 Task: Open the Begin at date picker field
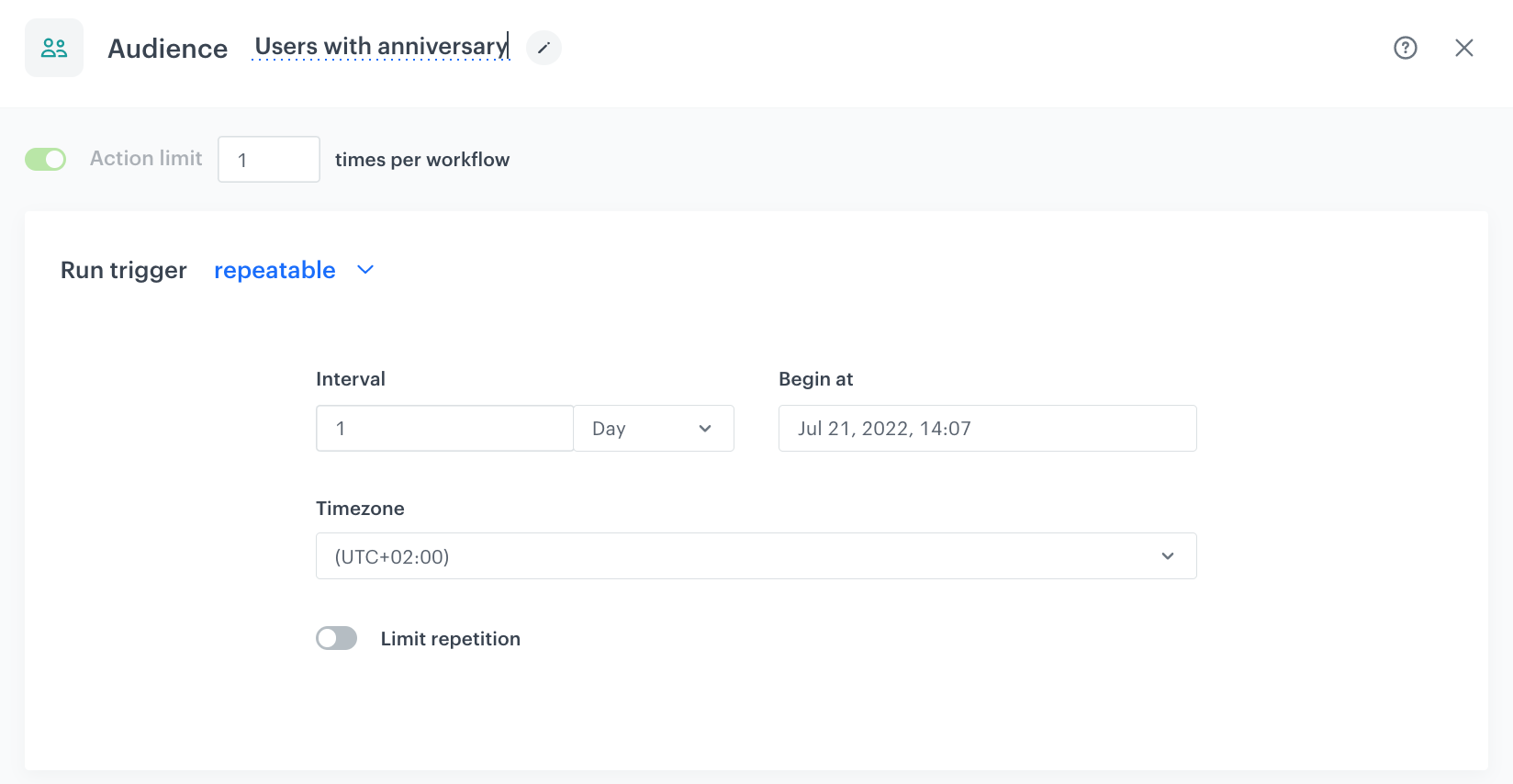(987, 429)
